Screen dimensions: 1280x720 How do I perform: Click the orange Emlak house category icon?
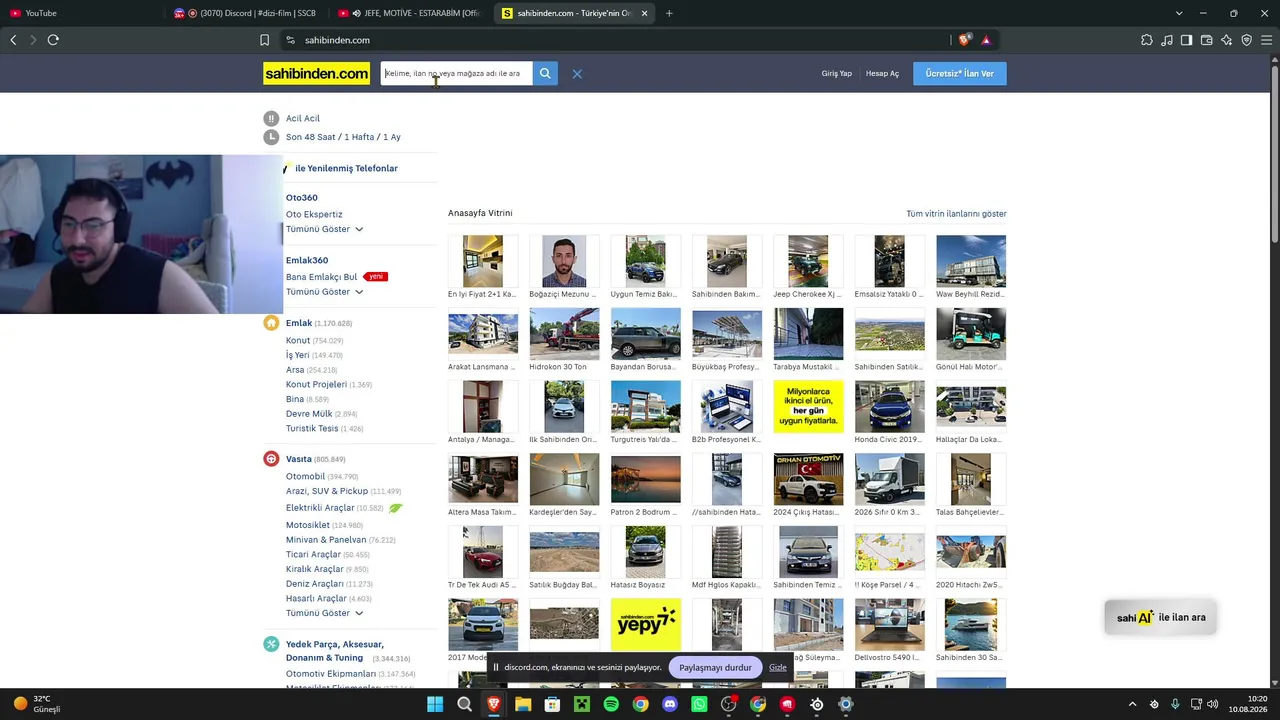click(x=271, y=323)
